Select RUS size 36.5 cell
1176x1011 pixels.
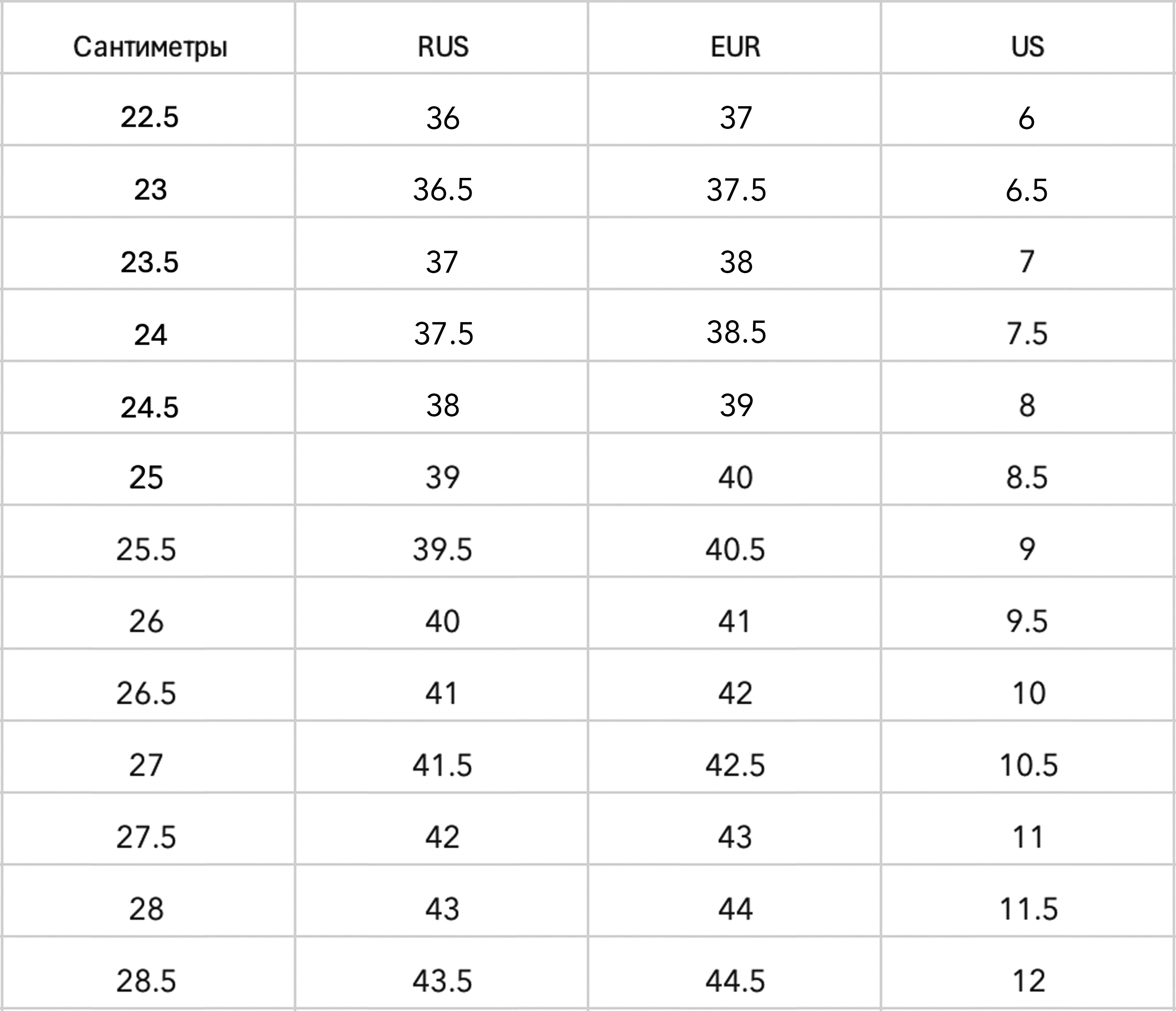[x=443, y=190]
